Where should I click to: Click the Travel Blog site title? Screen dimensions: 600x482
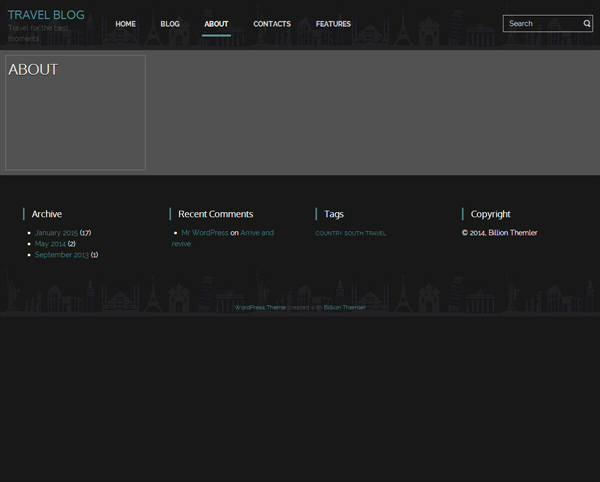46,15
